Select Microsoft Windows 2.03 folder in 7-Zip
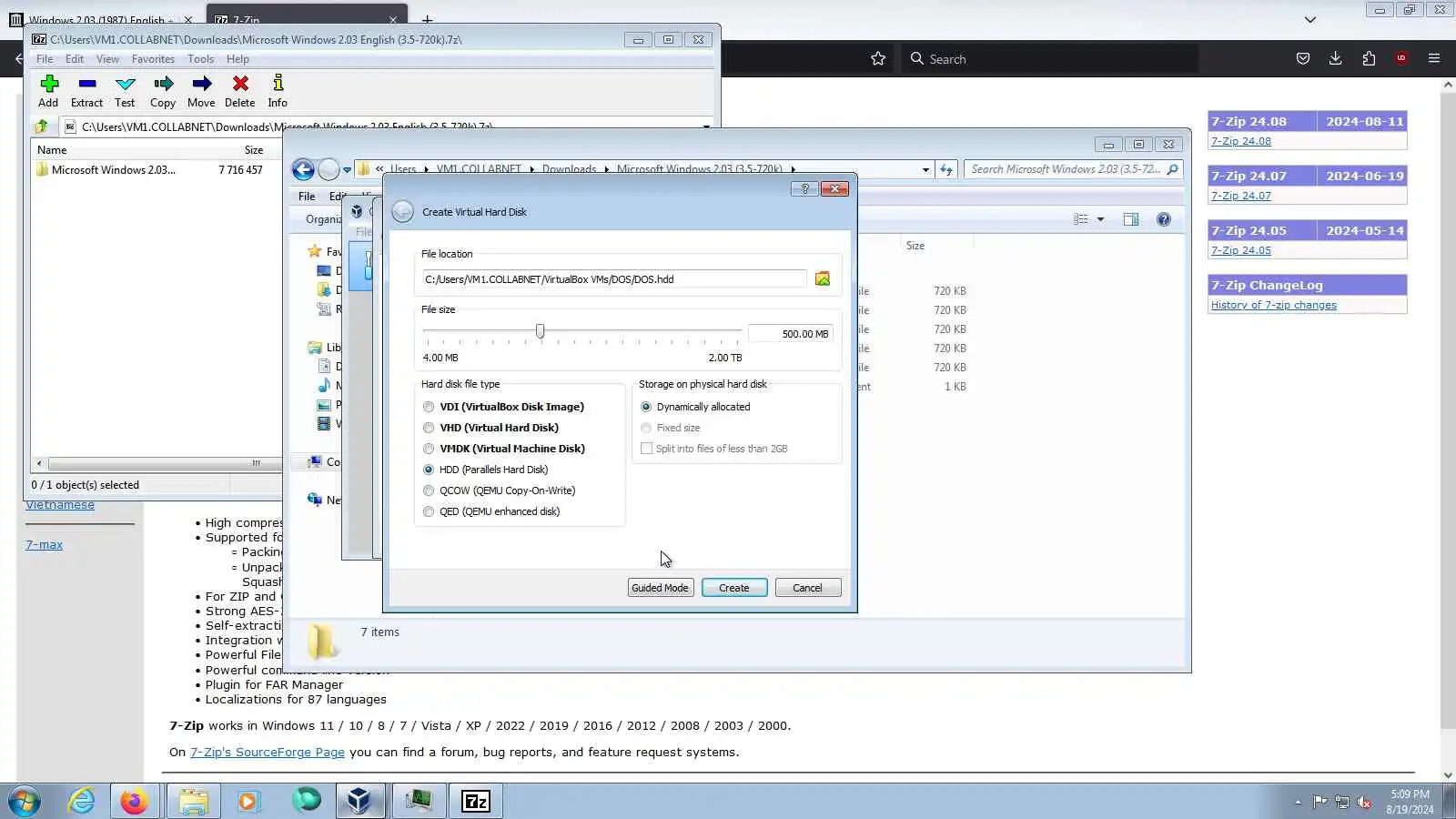This screenshot has height=819, width=1456. coord(113,170)
